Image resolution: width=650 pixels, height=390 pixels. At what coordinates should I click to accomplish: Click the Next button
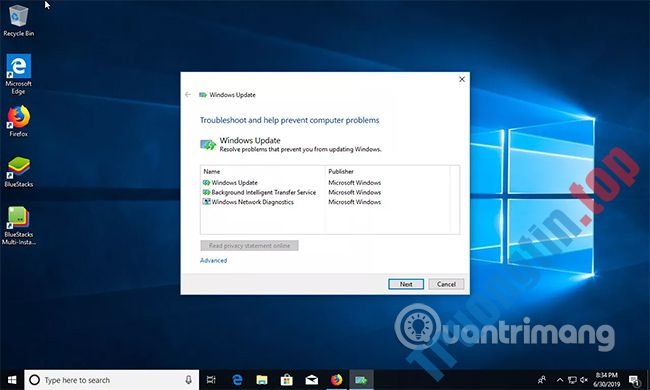coord(406,284)
